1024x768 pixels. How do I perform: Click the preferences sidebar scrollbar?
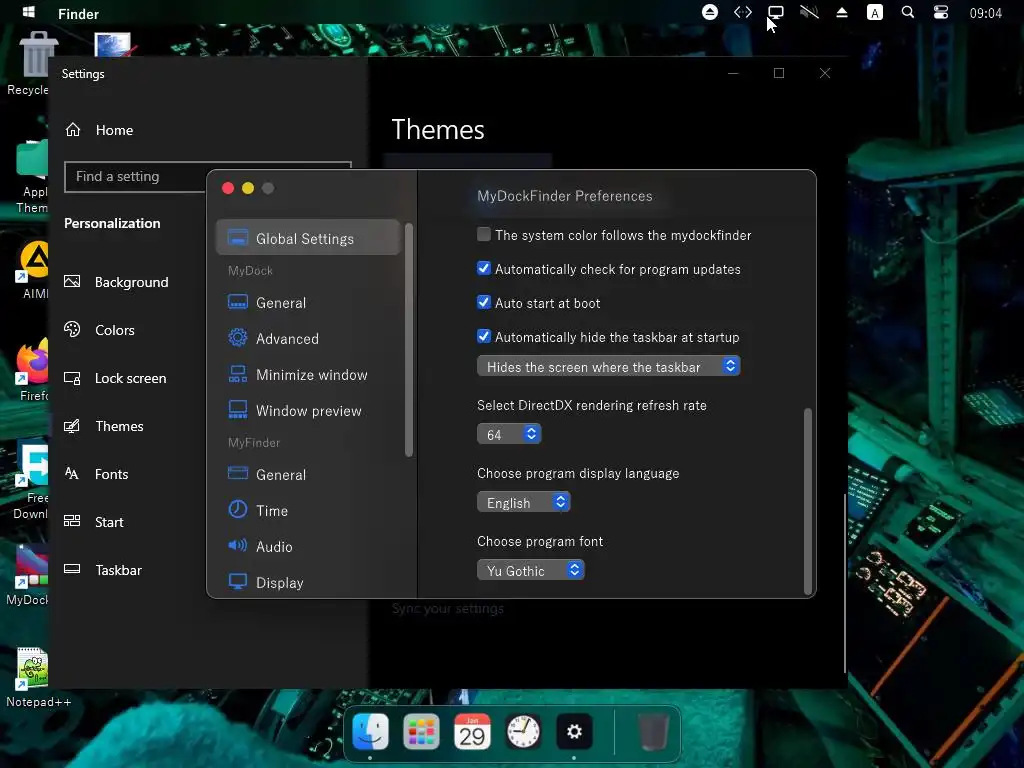click(409, 340)
